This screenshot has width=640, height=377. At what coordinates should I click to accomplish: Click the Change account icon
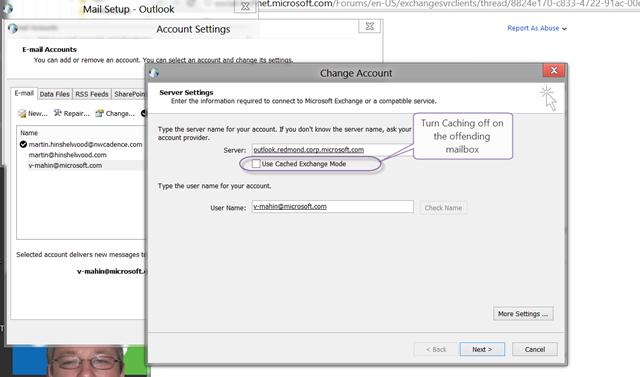click(x=99, y=113)
